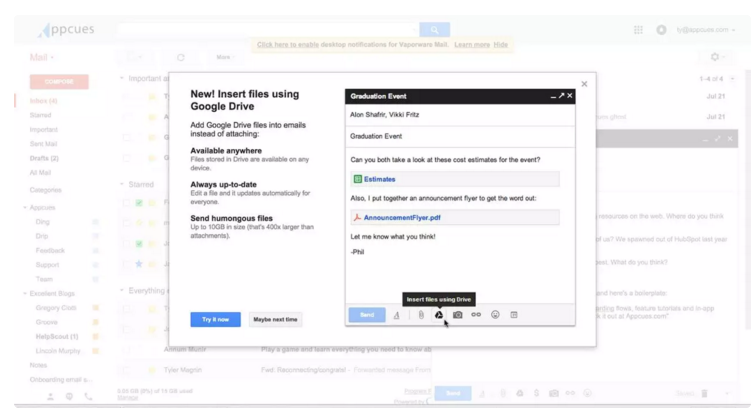The width and height of the screenshot is (752, 419).
Task: Collapse the Excellent Blogs label group
Action: (x=26, y=293)
